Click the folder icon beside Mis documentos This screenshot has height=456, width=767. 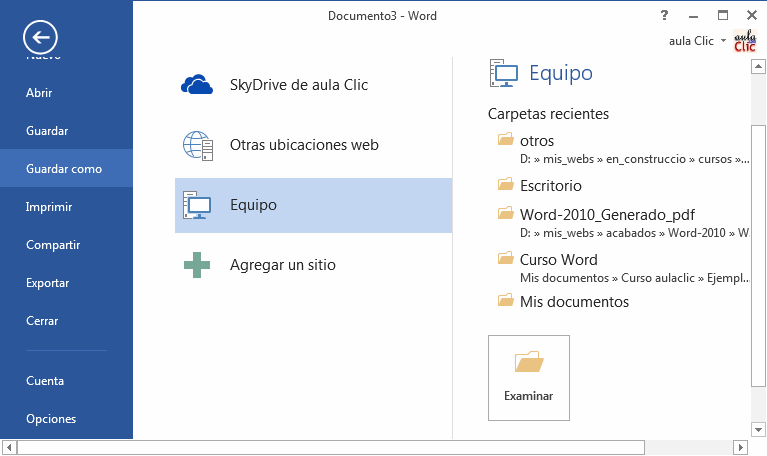pos(506,300)
